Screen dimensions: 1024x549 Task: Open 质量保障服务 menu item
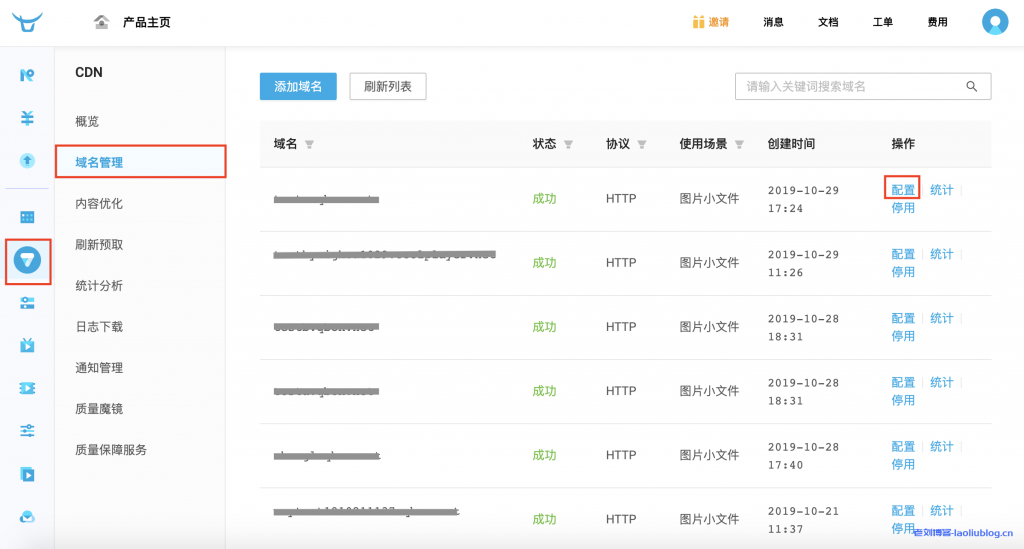111,450
